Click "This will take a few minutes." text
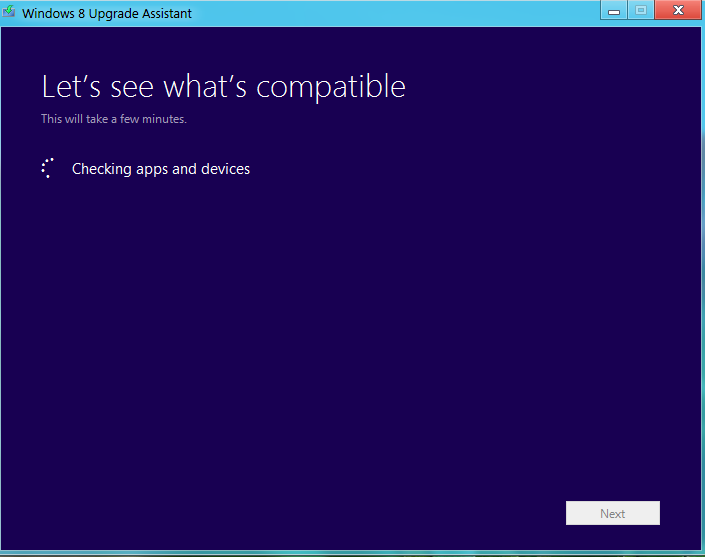 click(x=114, y=119)
